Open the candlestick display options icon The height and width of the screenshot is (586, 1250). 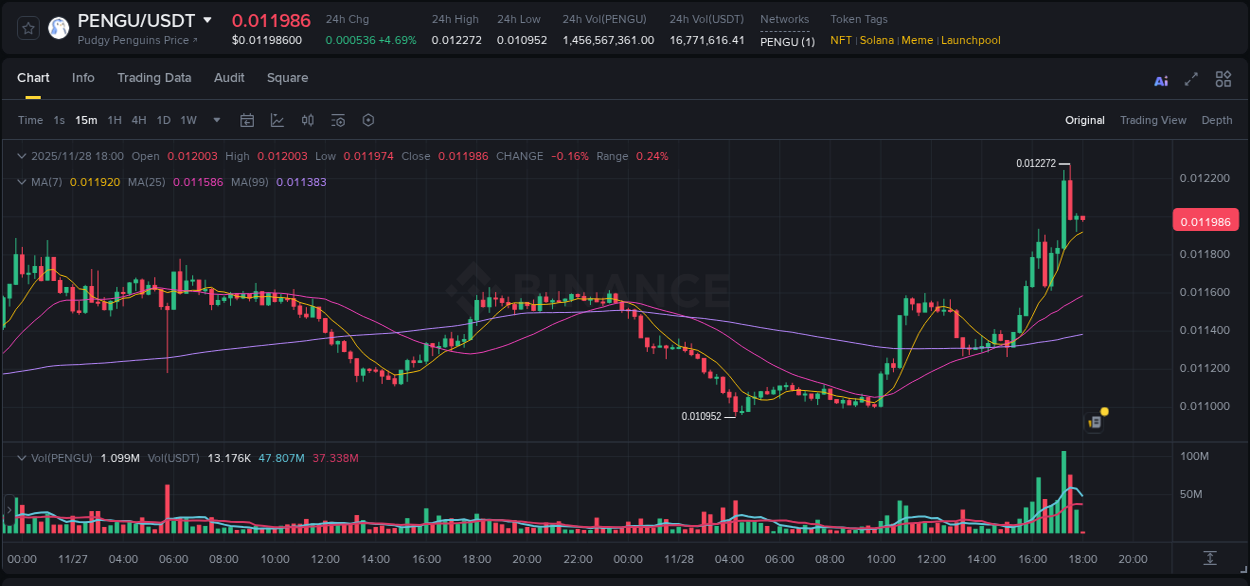307,119
